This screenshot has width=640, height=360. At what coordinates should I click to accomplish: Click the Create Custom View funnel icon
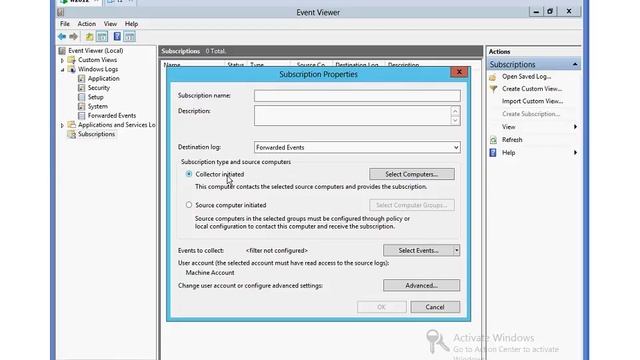click(x=493, y=89)
